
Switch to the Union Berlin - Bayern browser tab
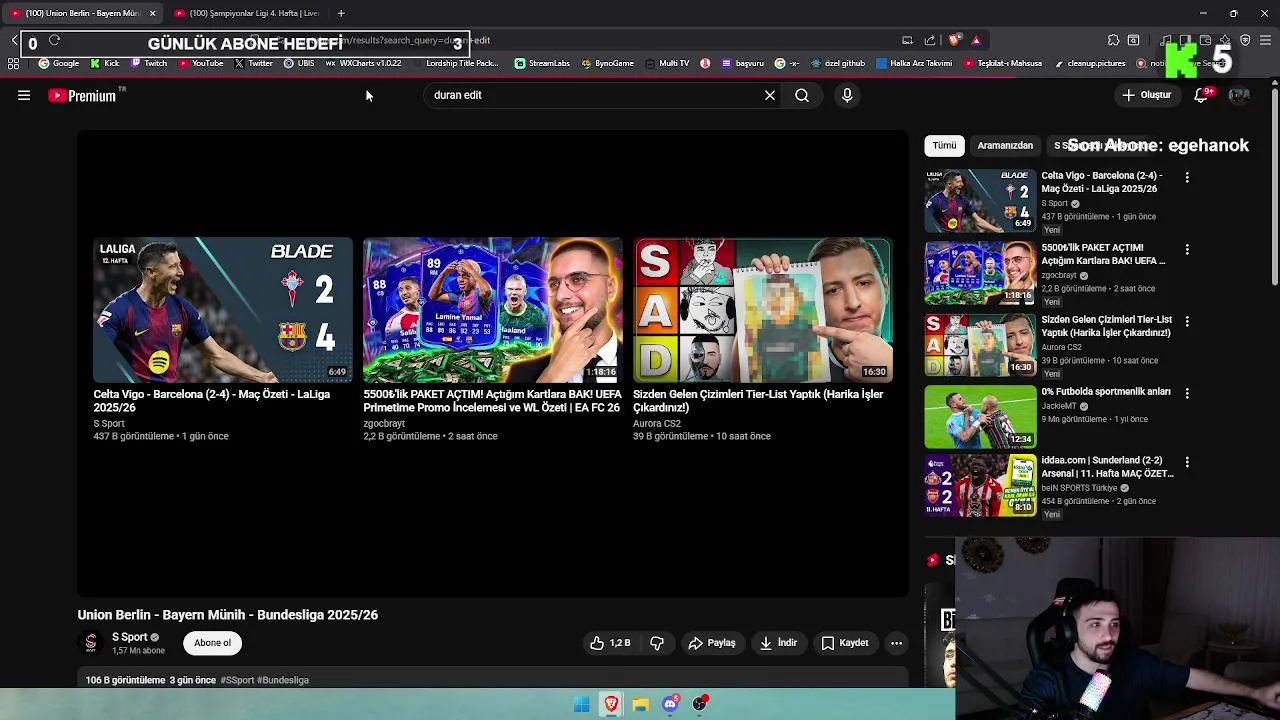click(x=82, y=13)
